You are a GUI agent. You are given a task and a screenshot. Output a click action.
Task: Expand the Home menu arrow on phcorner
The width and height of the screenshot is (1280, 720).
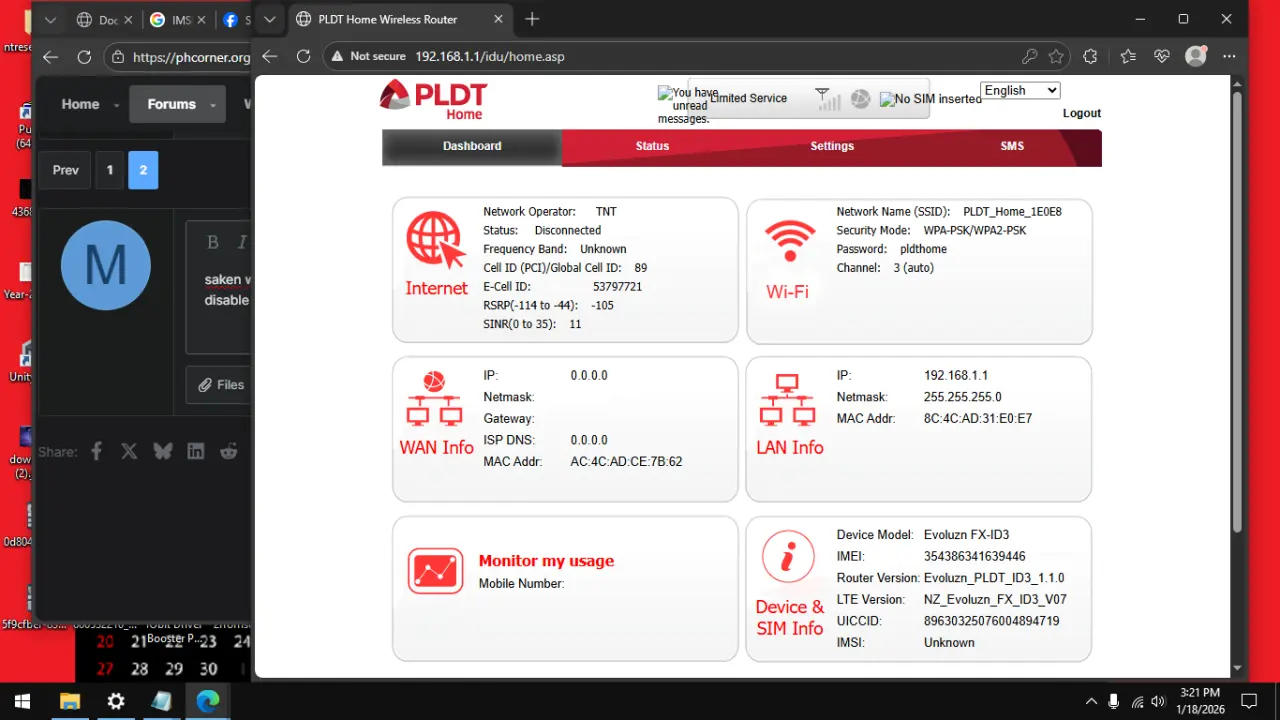point(116,105)
